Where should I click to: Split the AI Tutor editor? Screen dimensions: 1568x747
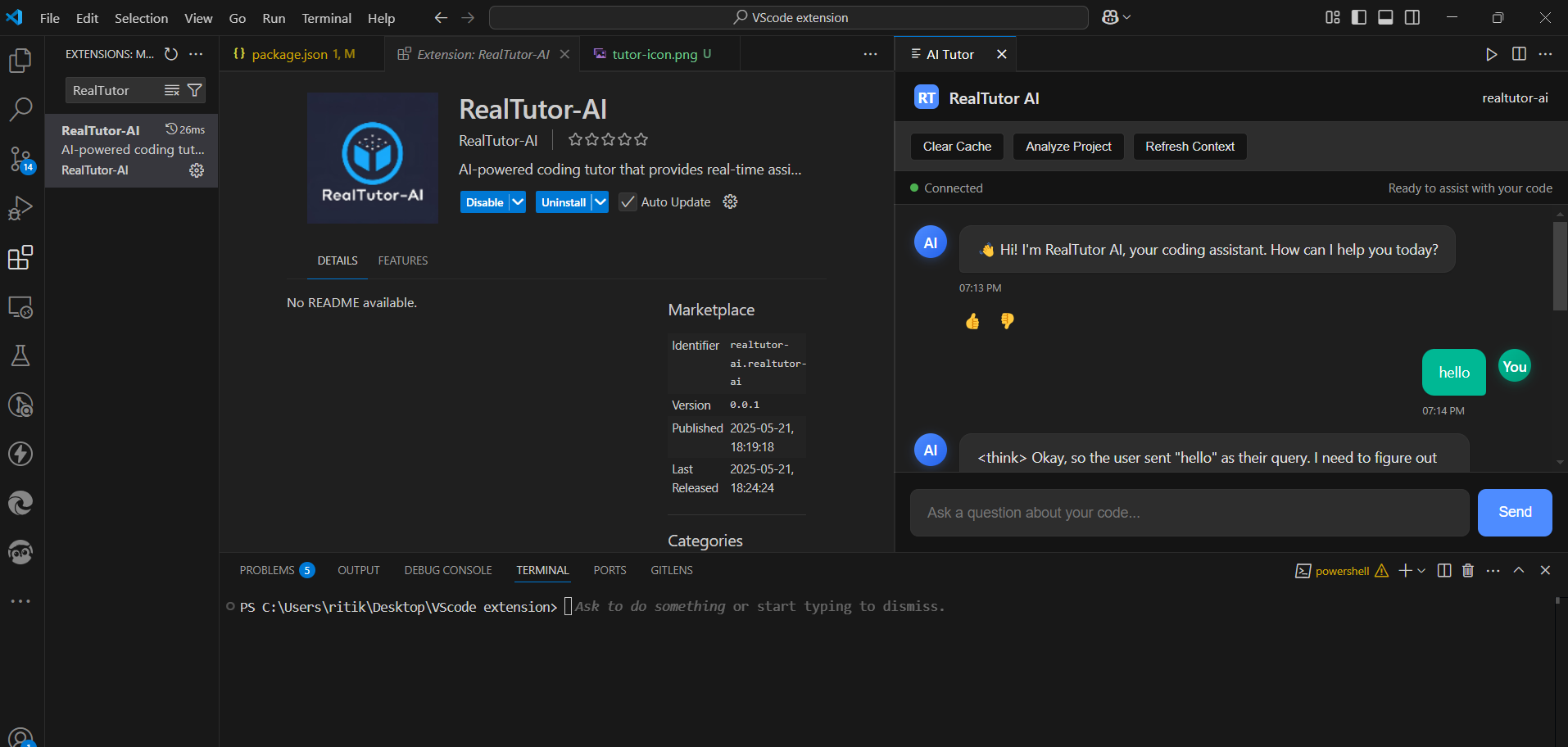[1519, 54]
